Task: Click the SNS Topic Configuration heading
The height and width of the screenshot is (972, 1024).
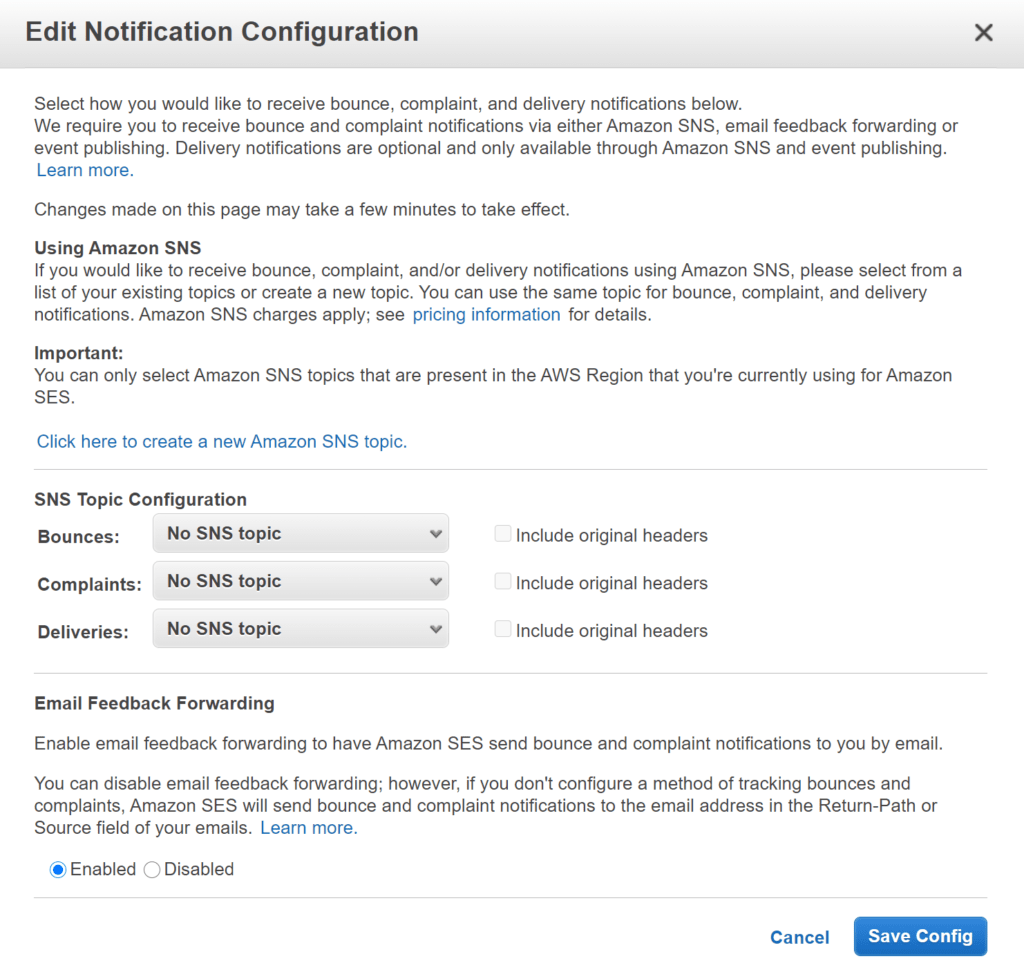Action: [140, 499]
